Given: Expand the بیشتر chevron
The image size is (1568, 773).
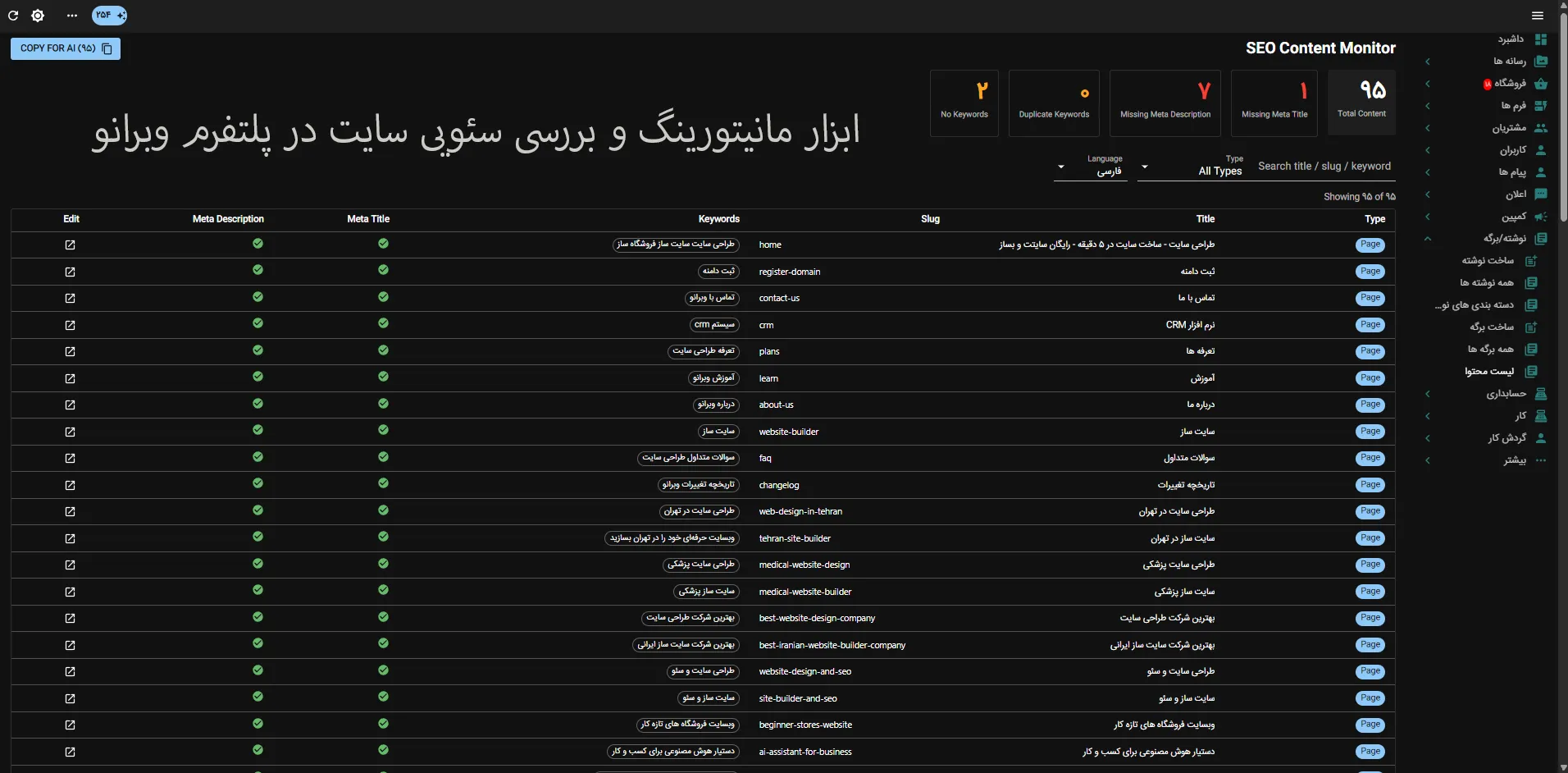Looking at the screenshot, I should click(1428, 460).
